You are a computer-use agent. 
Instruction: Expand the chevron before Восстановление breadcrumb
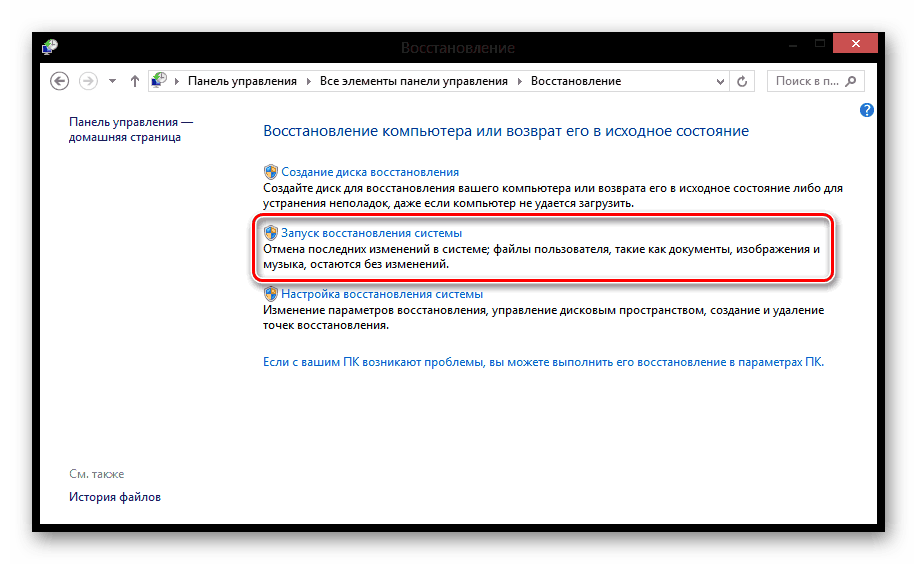519,81
